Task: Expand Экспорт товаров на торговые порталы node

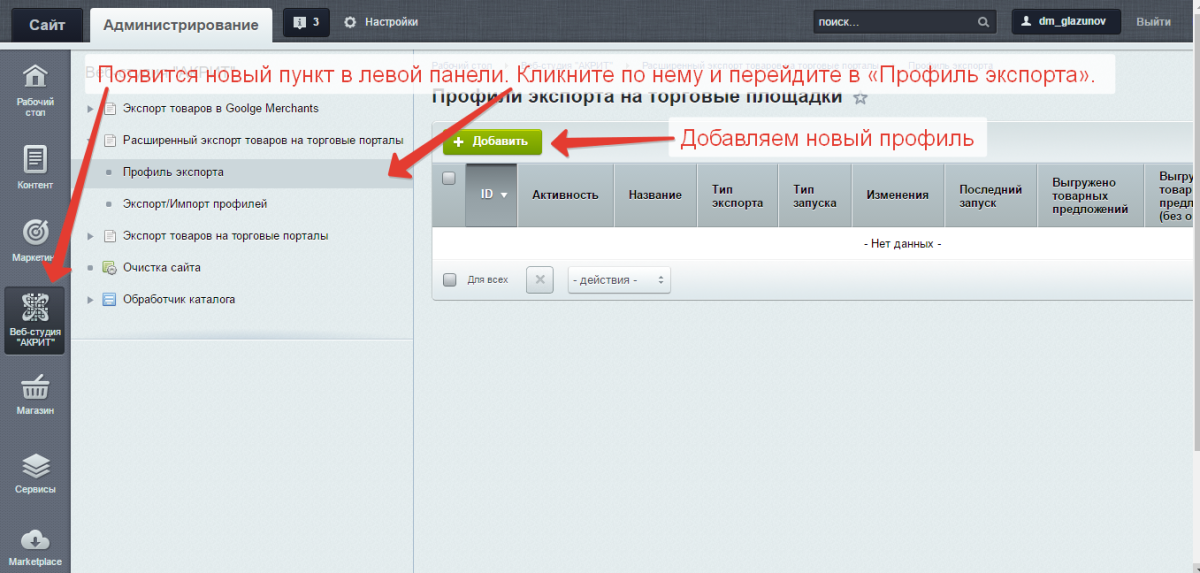Action: [x=91, y=236]
